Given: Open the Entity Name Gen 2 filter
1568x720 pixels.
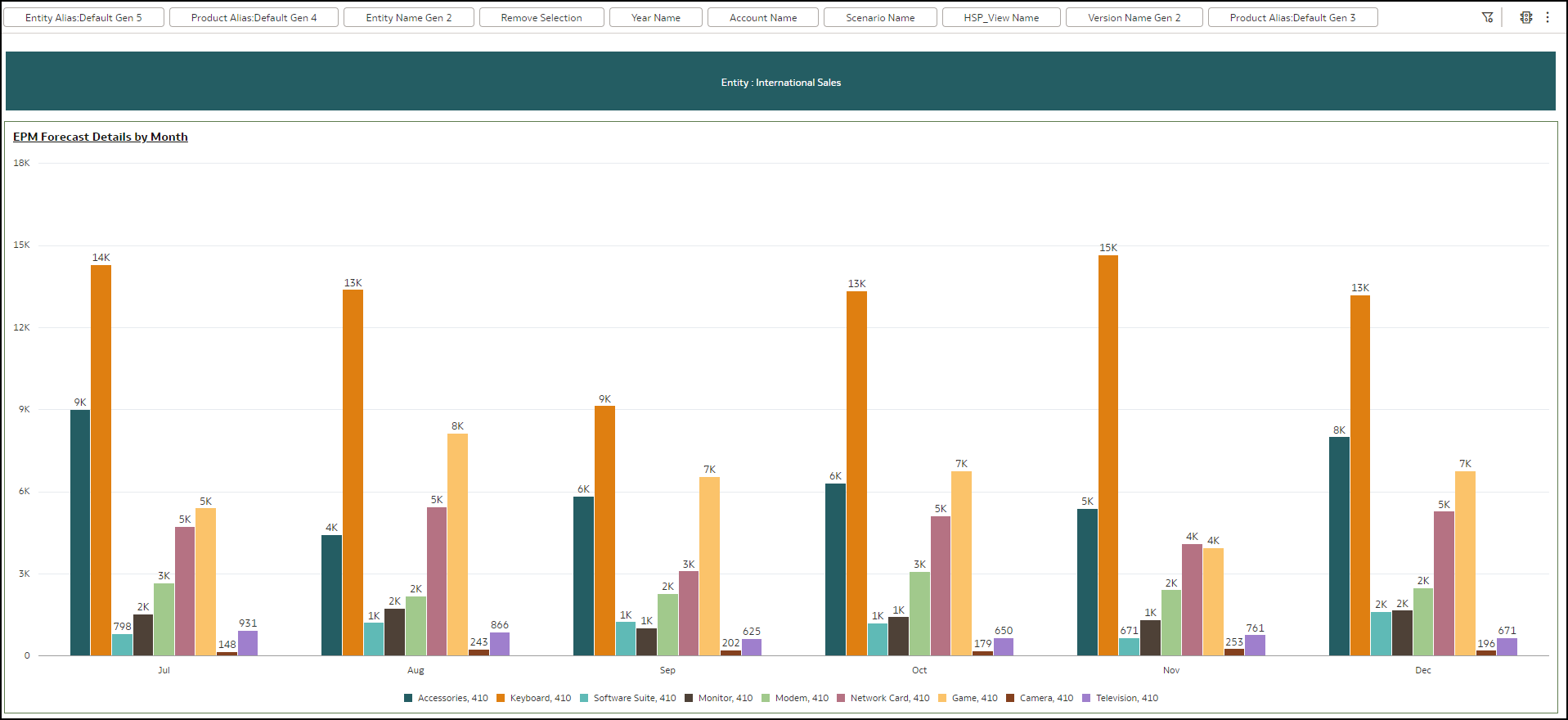Looking at the screenshot, I should pyautogui.click(x=409, y=17).
